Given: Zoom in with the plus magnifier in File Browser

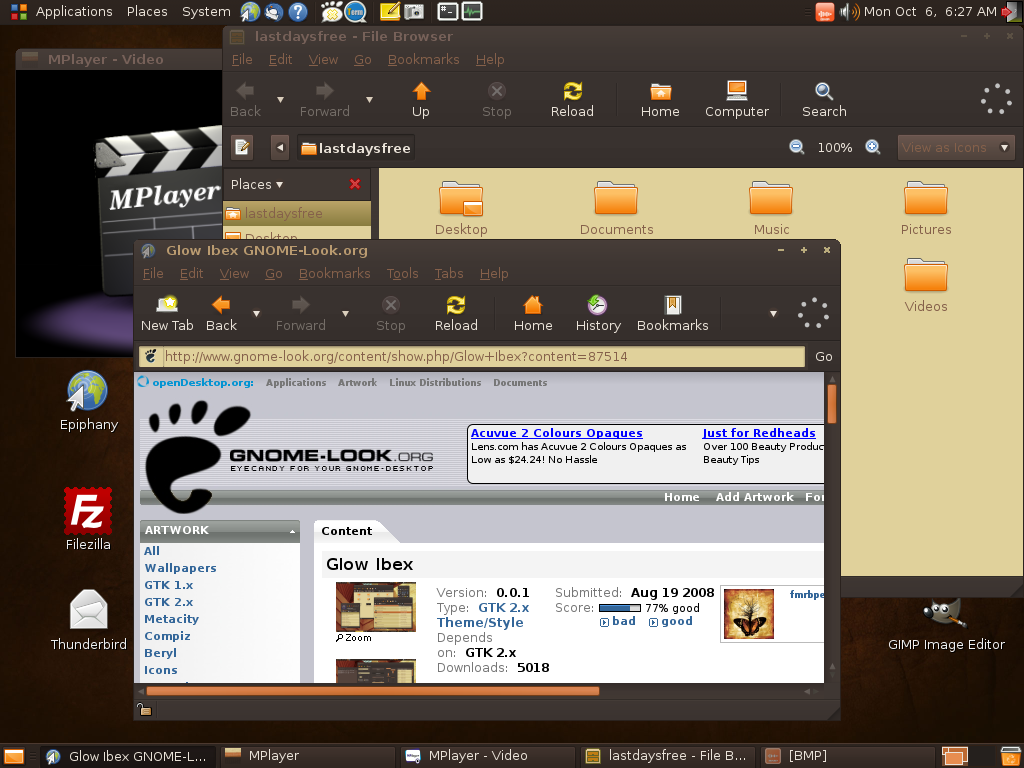Looking at the screenshot, I should [x=872, y=147].
